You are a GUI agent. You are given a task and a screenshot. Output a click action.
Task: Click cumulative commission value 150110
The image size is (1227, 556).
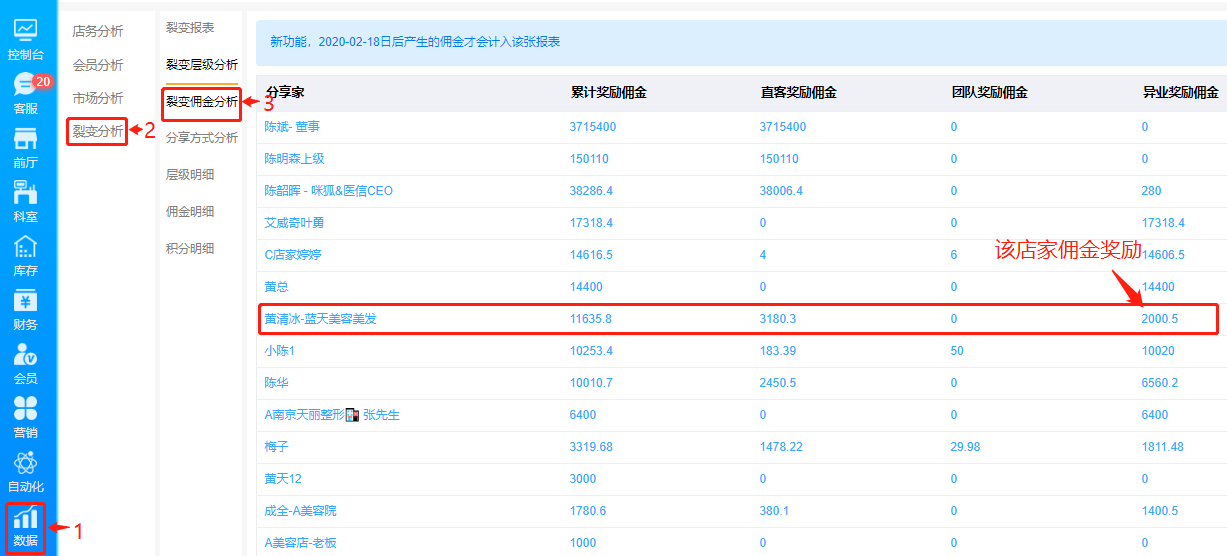pyautogui.click(x=589, y=159)
